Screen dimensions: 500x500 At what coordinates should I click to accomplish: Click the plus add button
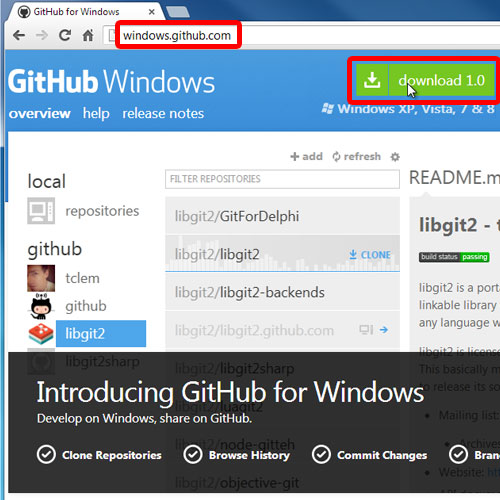tap(307, 156)
